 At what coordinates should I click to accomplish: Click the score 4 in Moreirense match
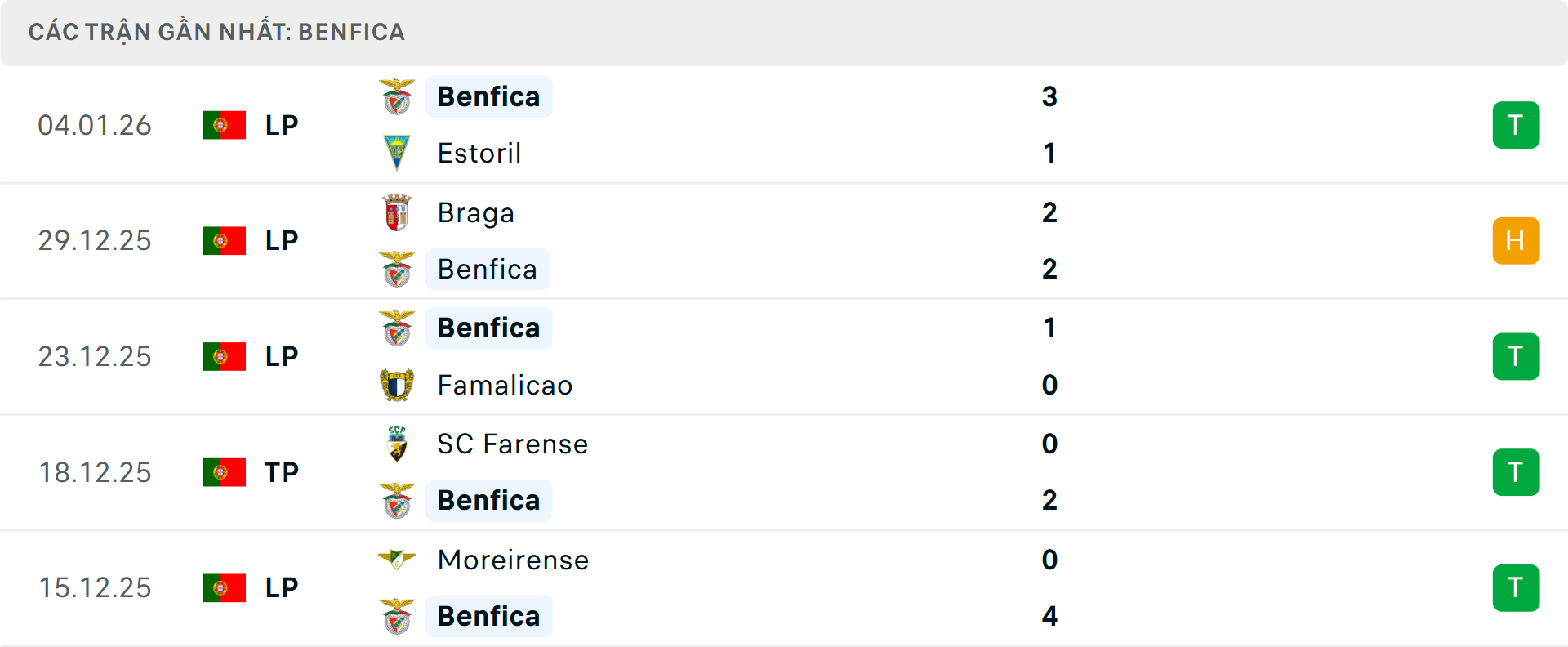(x=1050, y=616)
